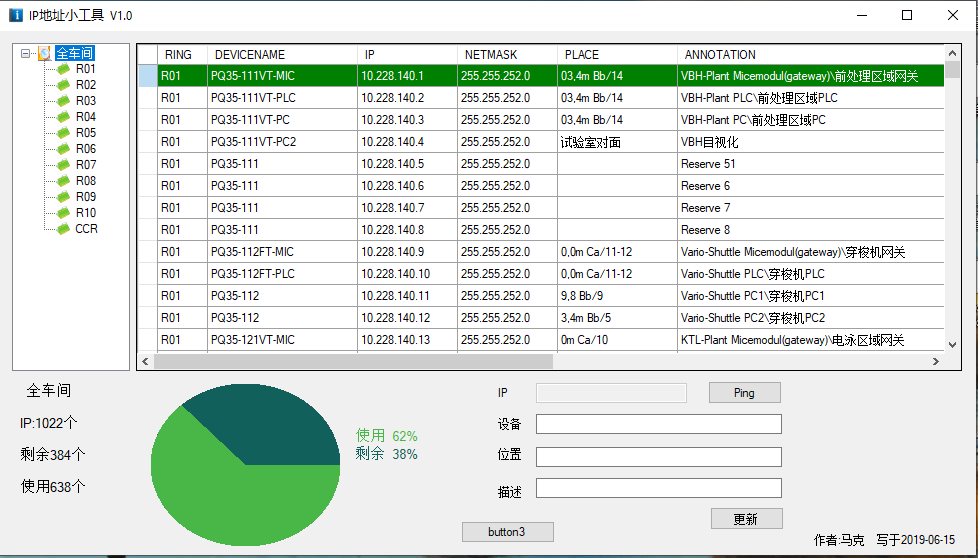The image size is (978, 558).
Task: Sort by the IP column header
Action: (x=407, y=54)
